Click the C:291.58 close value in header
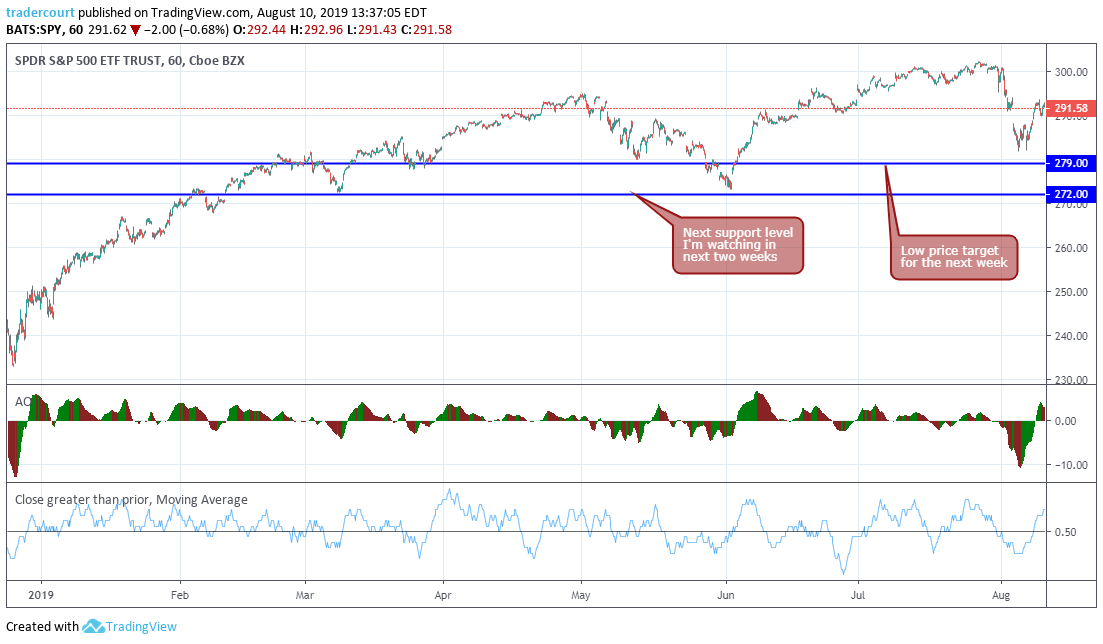Screen dimensions: 1103x644 (426, 30)
